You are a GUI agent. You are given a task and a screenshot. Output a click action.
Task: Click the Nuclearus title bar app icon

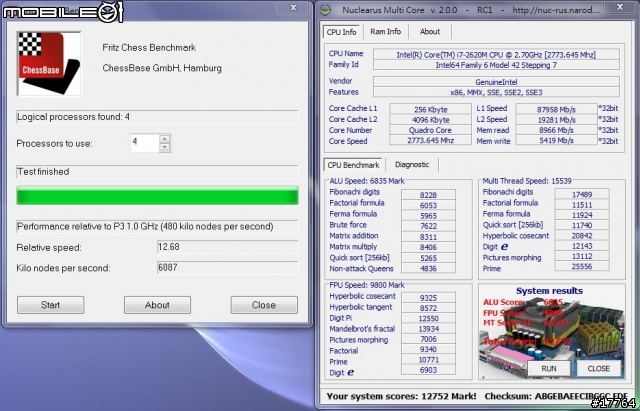click(325, 10)
